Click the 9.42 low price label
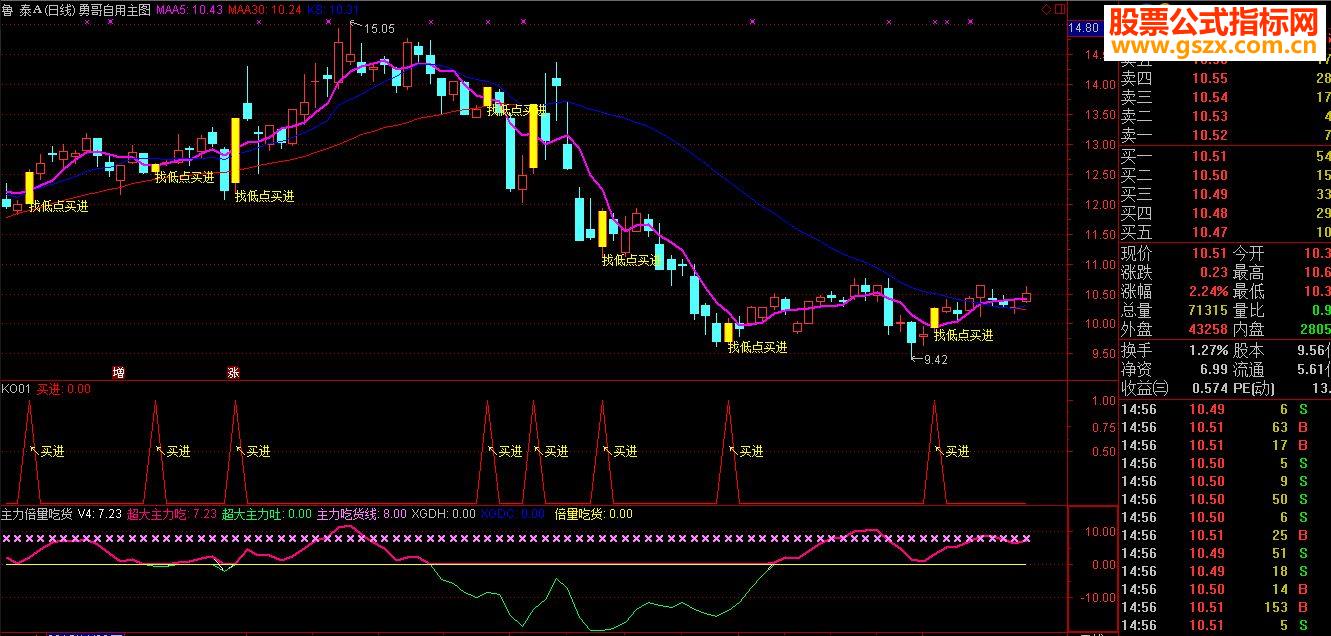The width and height of the screenshot is (1331, 636). coord(936,360)
